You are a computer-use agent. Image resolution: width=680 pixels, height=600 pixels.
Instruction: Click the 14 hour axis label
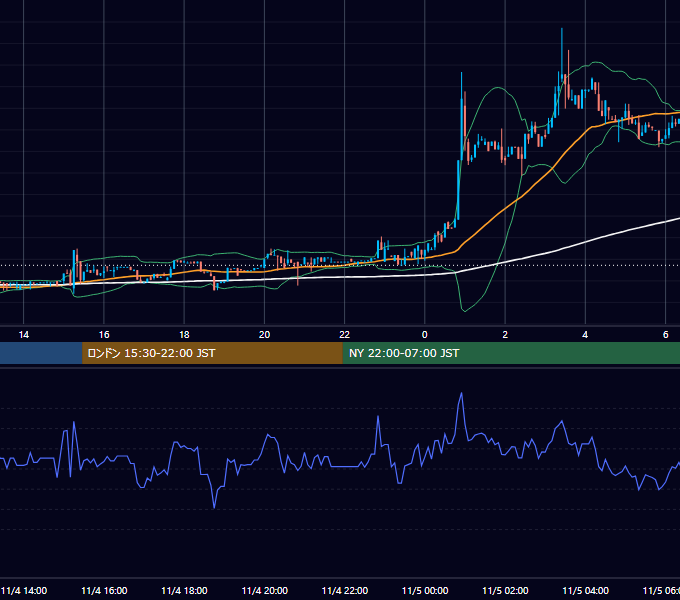pyautogui.click(x=23, y=335)
